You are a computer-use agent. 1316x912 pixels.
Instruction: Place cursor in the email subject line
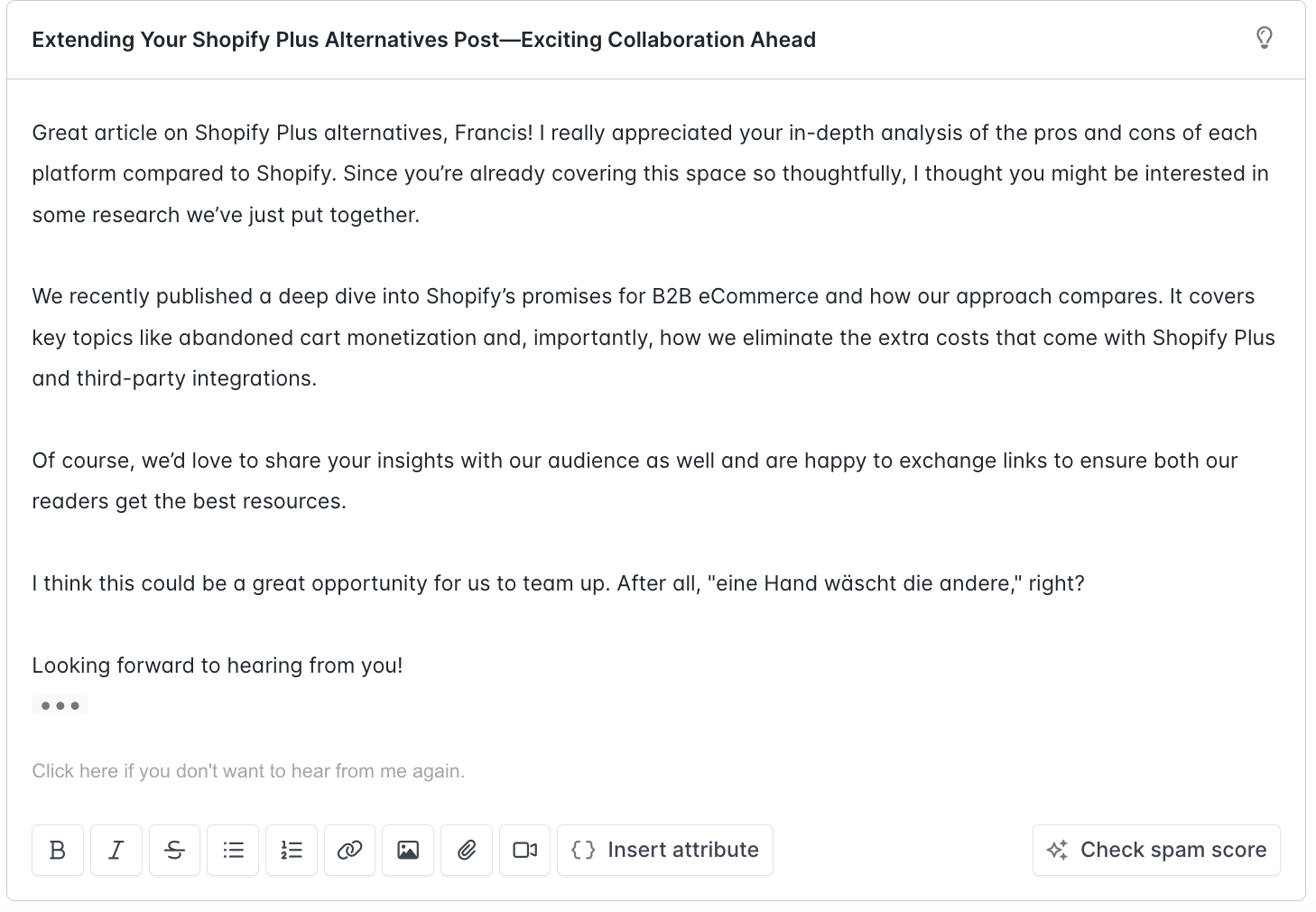[424, 40]
